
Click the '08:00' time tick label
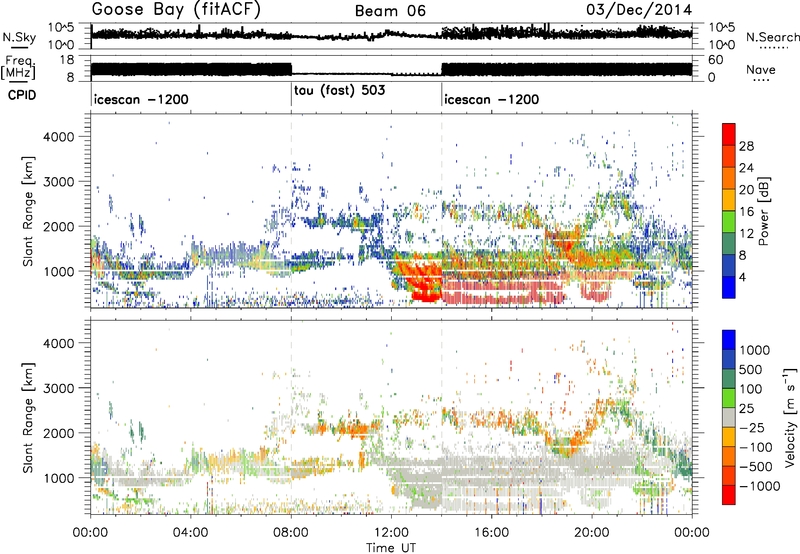click(291, 533)
